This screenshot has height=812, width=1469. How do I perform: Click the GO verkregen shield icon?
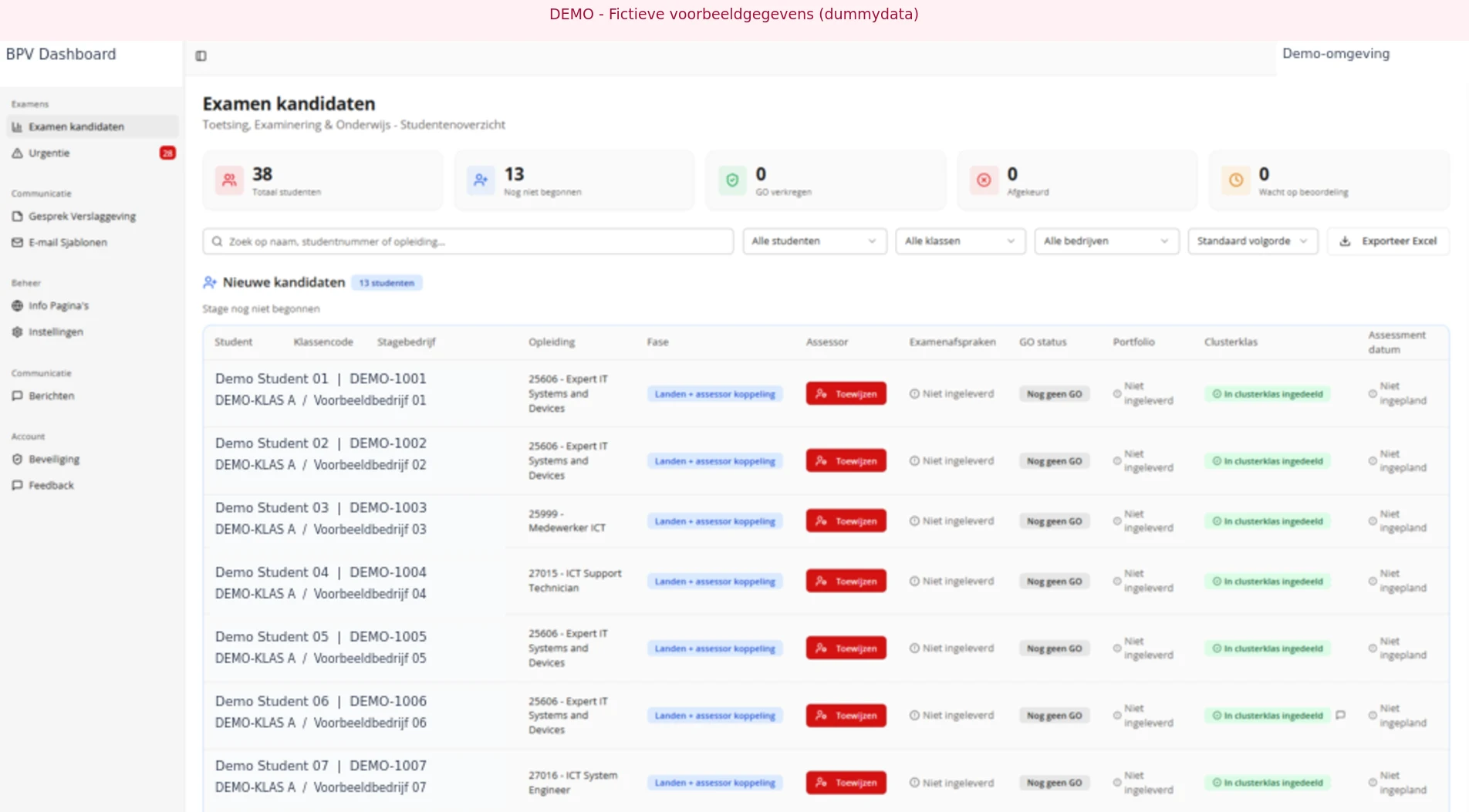(732, 180)
